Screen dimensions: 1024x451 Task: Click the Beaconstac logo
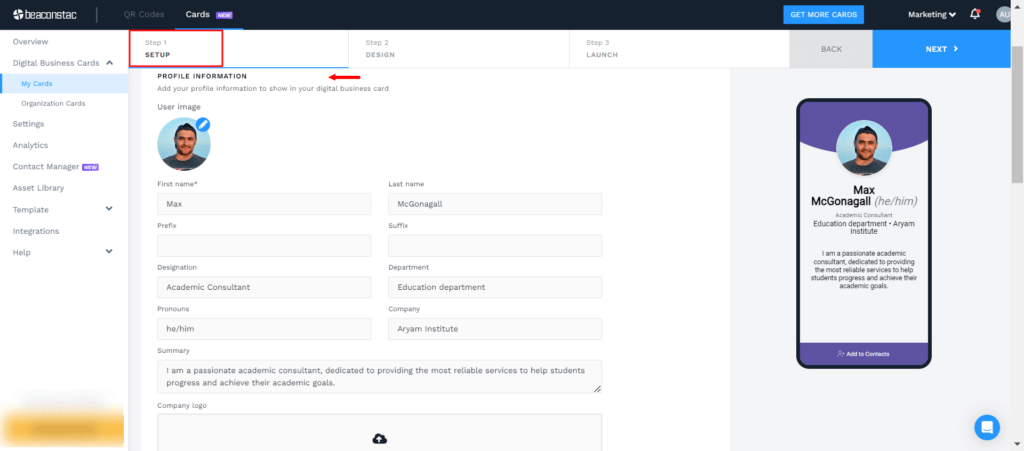point(44,14)
